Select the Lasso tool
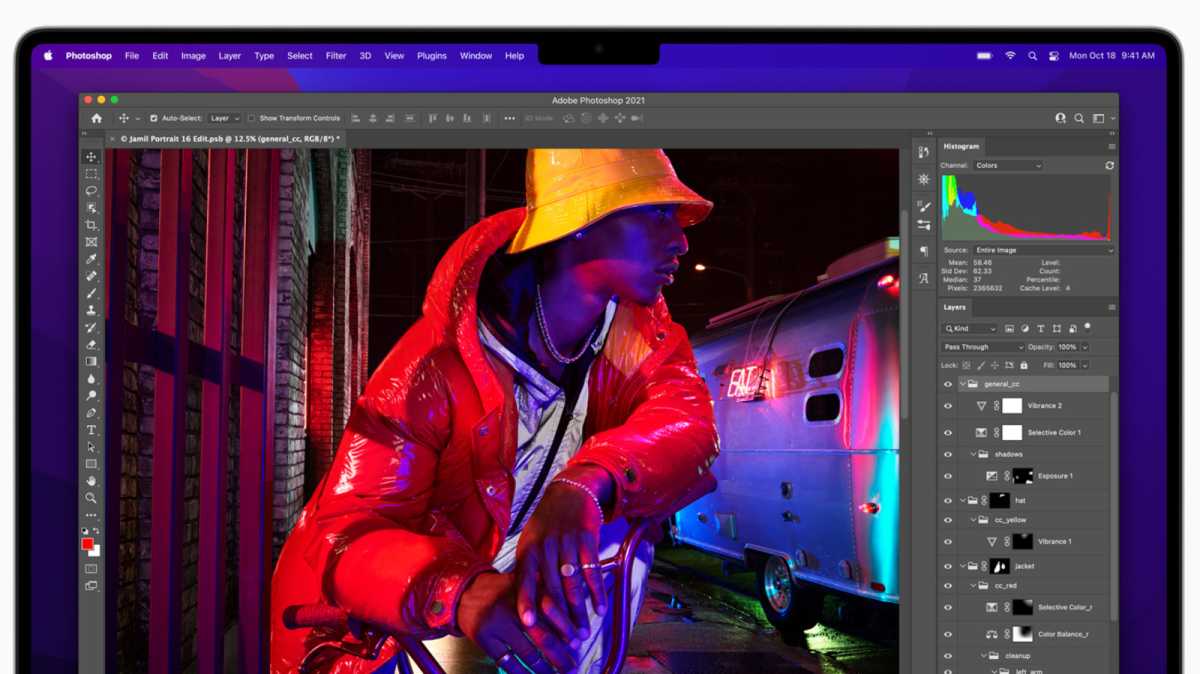This screenshot has height=674, width=1200. pos(91,191)
